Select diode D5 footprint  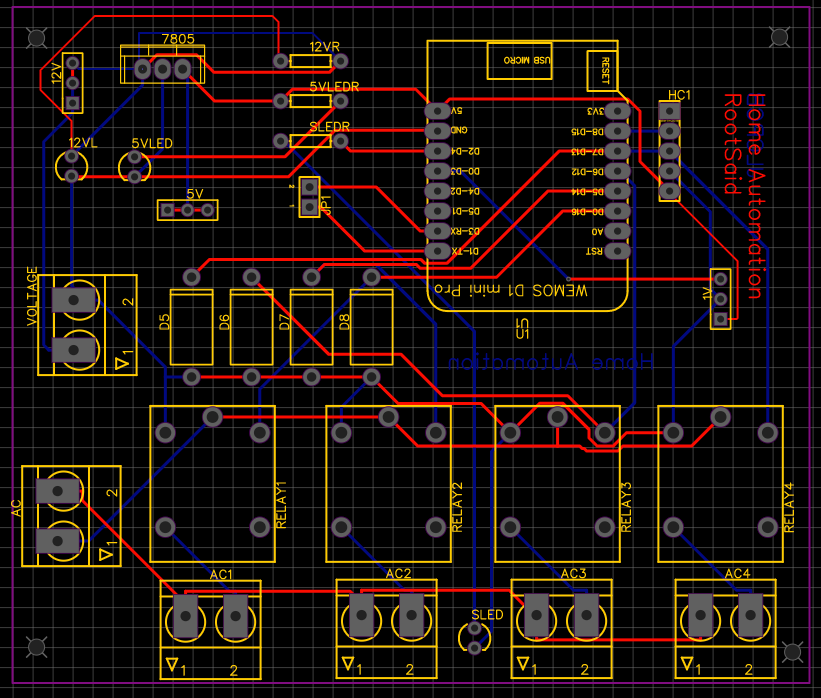pos(192,325)
